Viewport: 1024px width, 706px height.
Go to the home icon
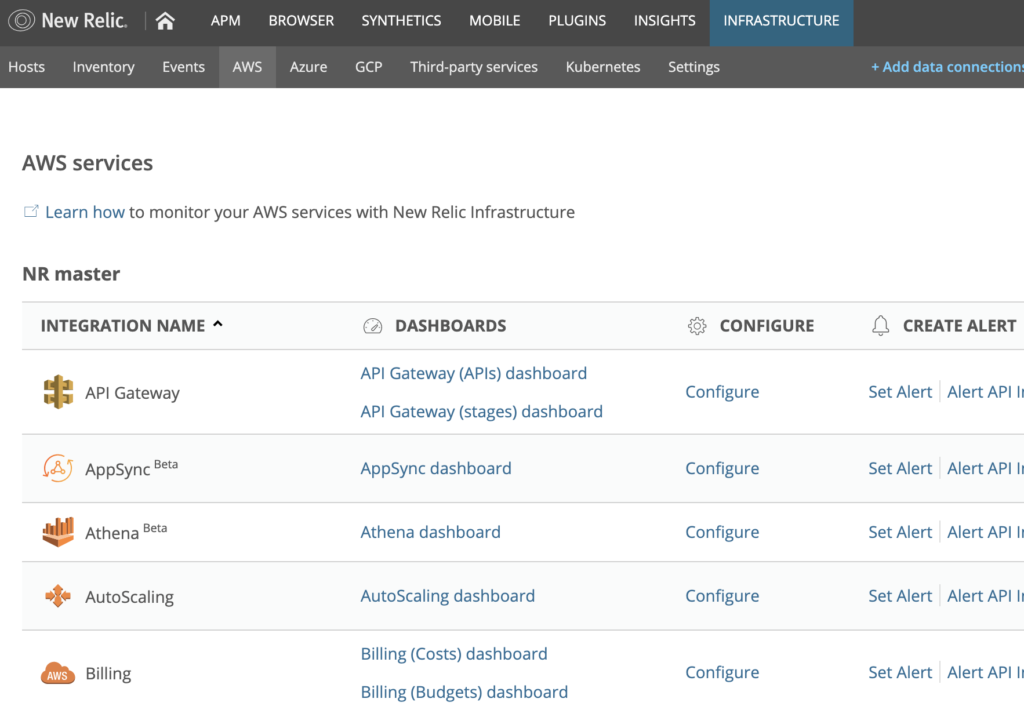tap(165, 21)
